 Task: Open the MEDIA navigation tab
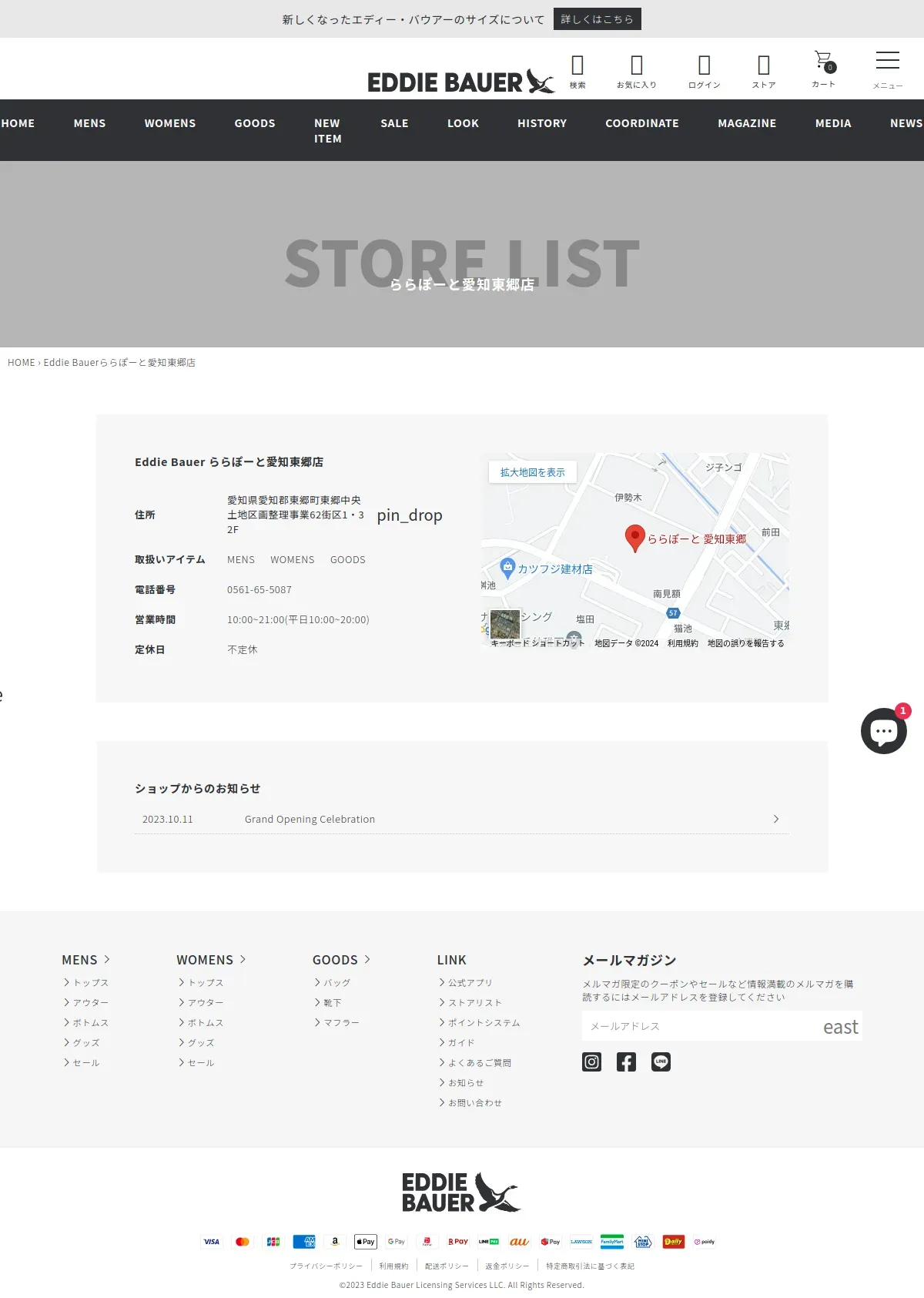tap(833, 123)
